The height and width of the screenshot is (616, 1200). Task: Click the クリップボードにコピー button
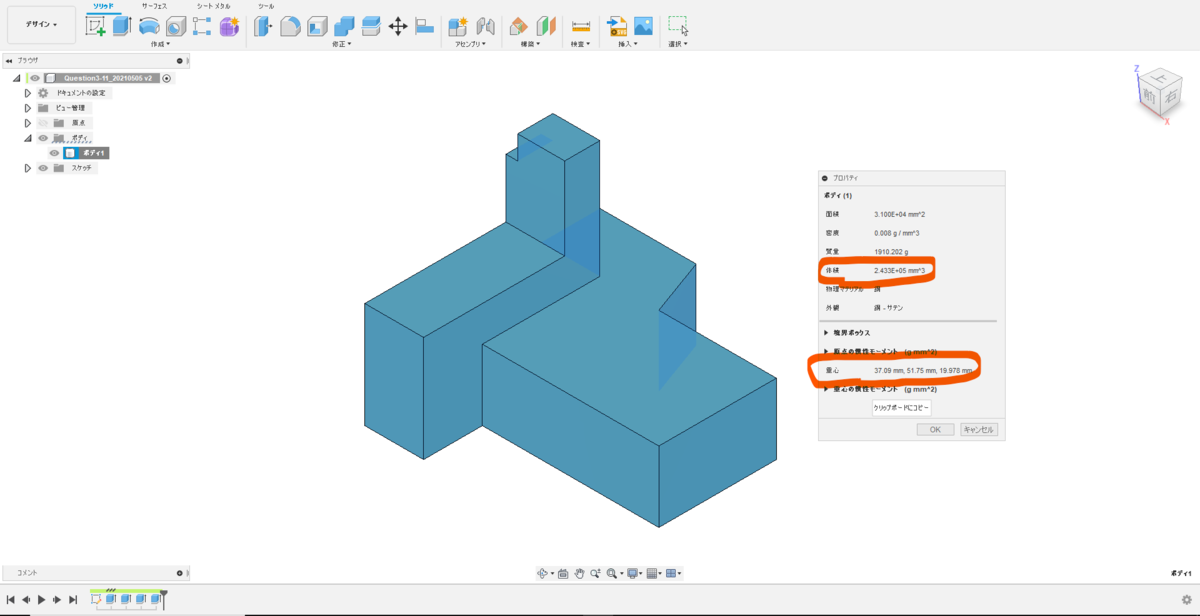pyautogui.click(x=902, y=408)
